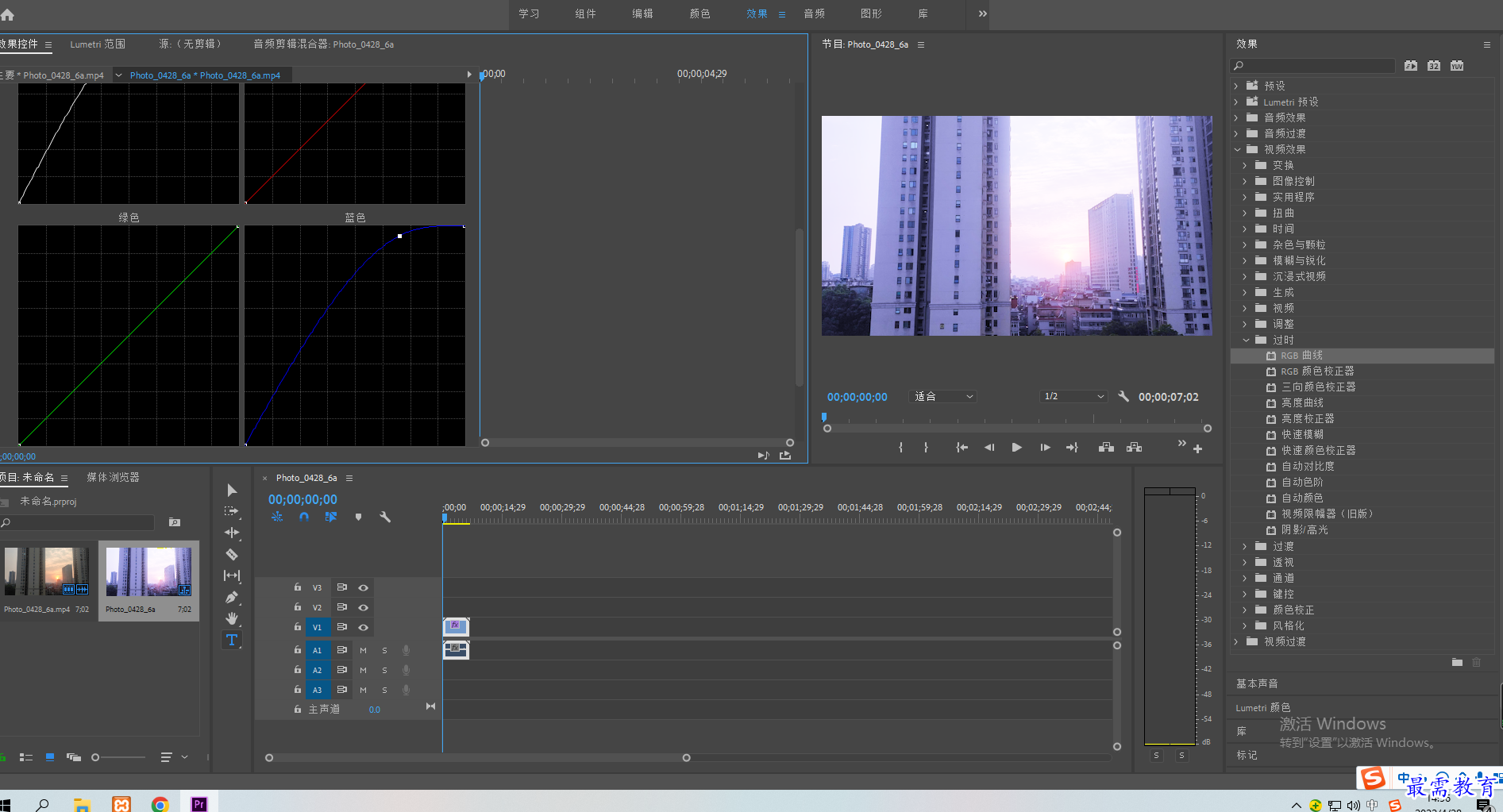Open Windows search from taskbar
The width and height of the screenshot is (1503, 812).
(x=42, y=804)
